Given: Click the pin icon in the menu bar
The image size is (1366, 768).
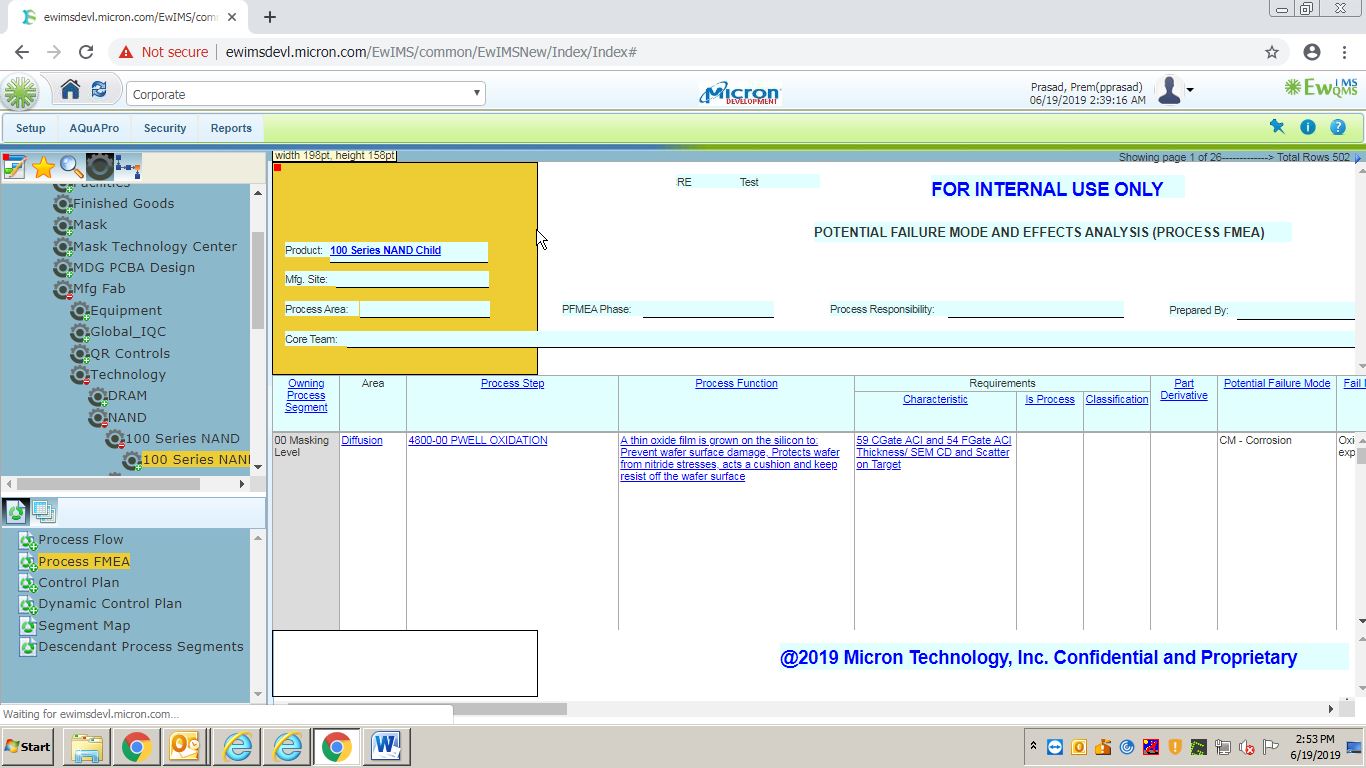Looking at the screenshot, I should [x=1277, y=127].
